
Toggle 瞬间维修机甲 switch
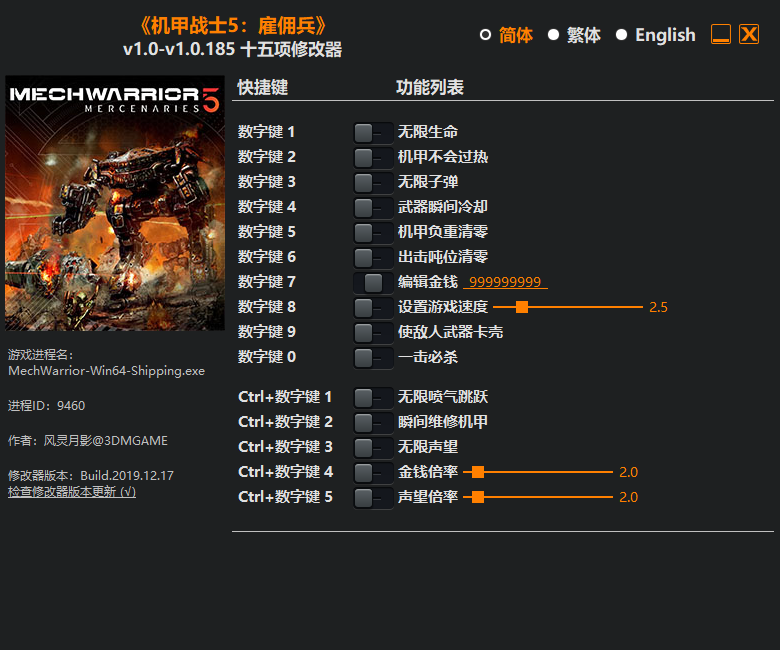tap(373, 422)
